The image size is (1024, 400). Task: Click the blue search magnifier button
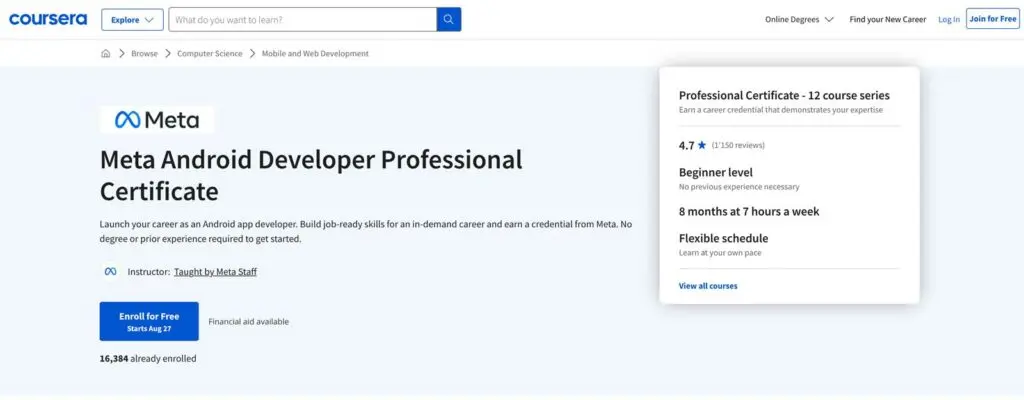(449, 20)
